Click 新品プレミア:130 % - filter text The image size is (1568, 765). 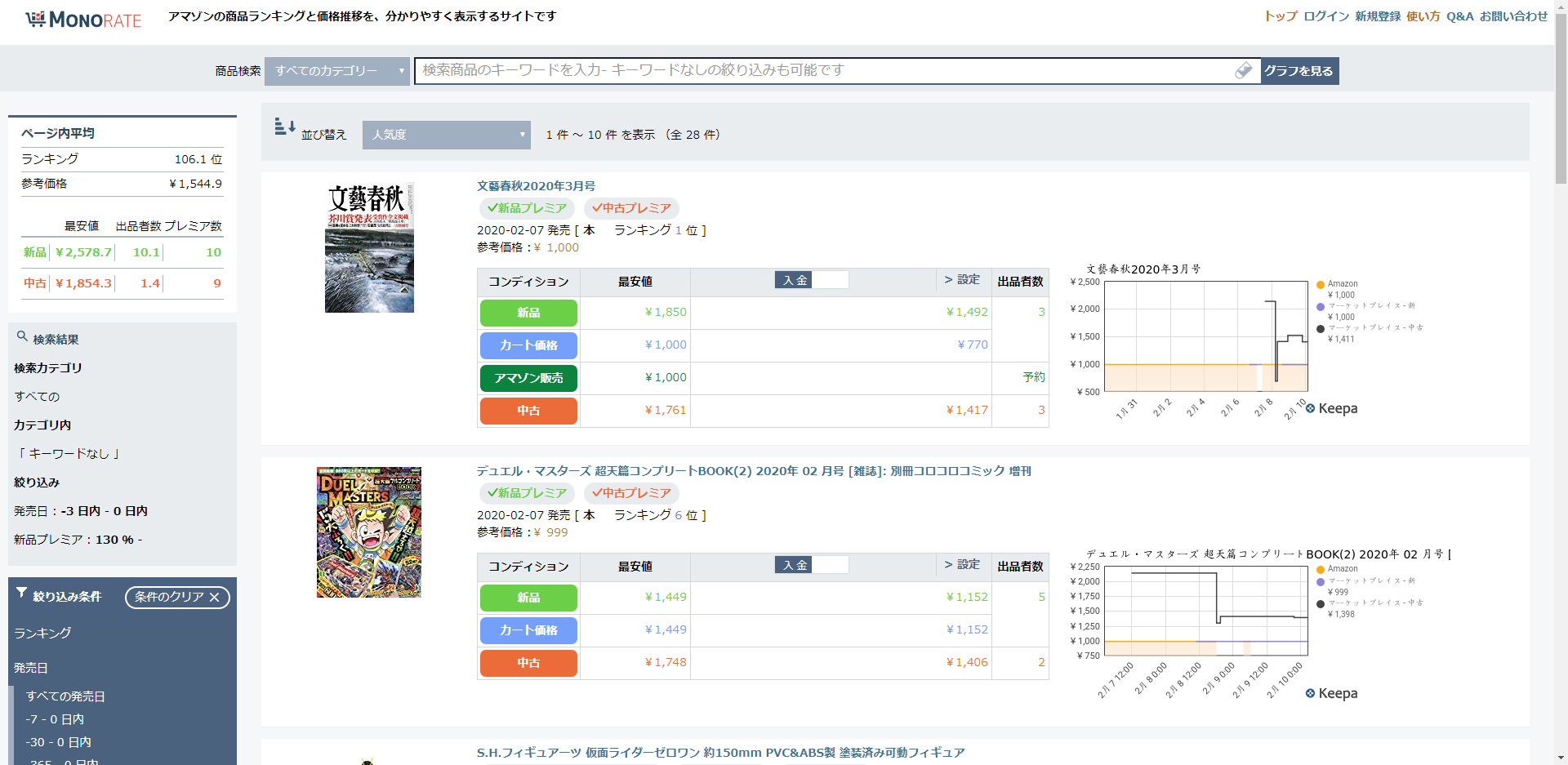tap(78, 540)
